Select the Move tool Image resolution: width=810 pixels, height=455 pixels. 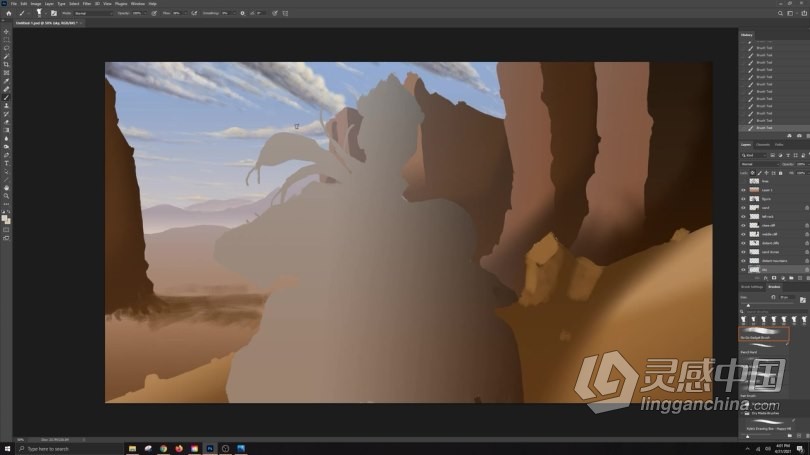[x=6, y=32]
